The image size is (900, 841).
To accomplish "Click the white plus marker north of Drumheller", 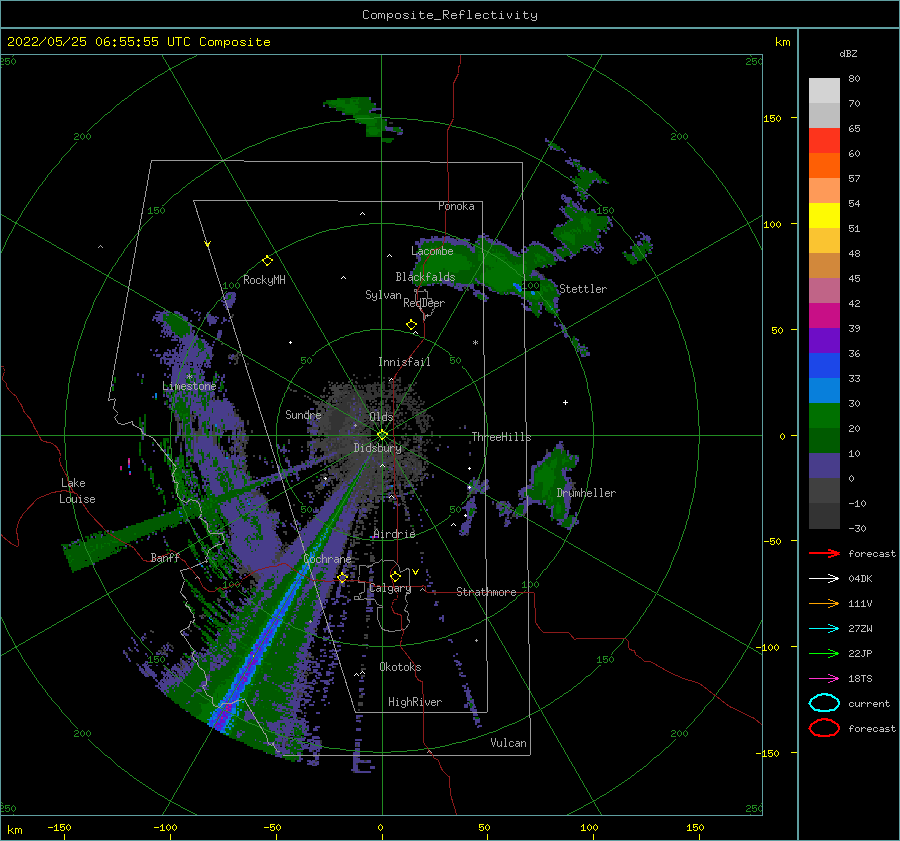I will [565, 402].
